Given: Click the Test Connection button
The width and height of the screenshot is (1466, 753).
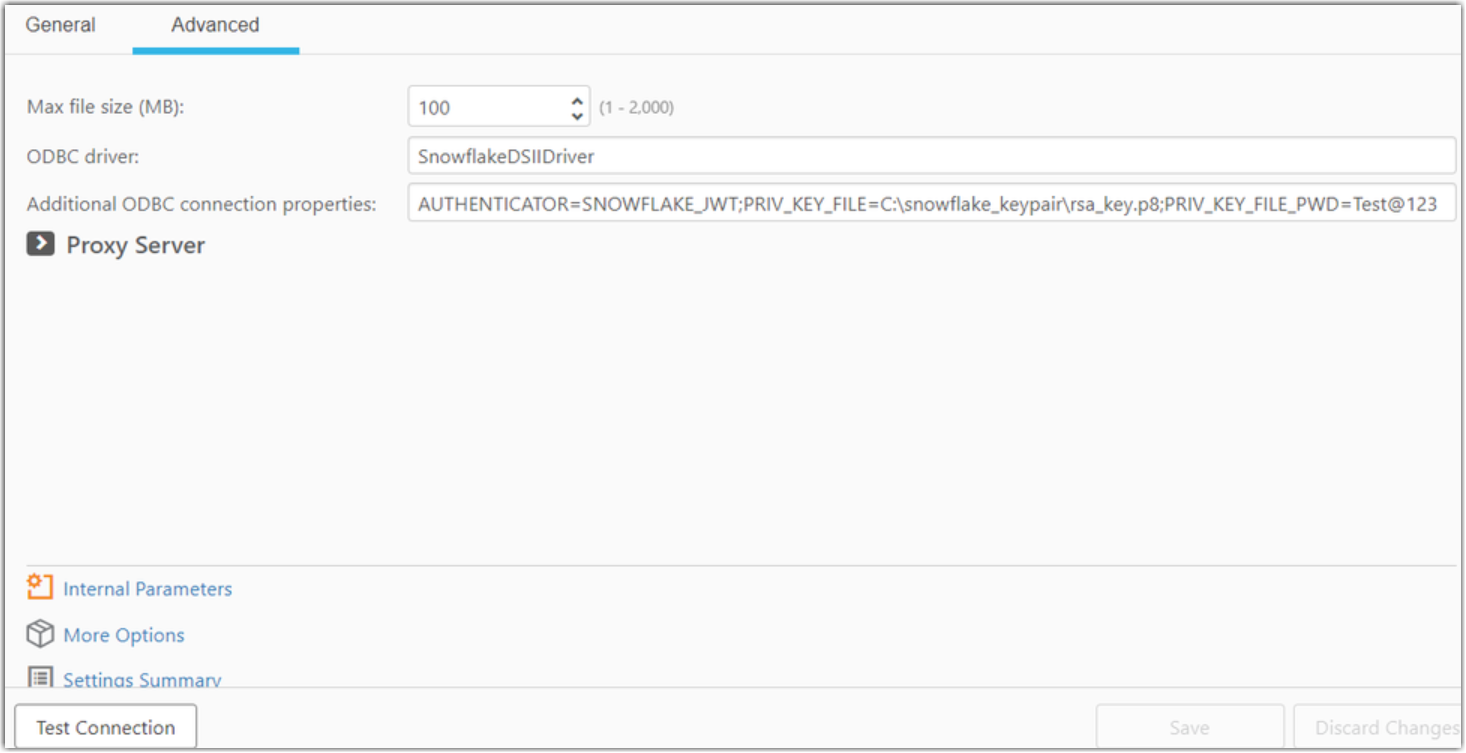Looking at the screenshot, I should (x=105, y=727).
